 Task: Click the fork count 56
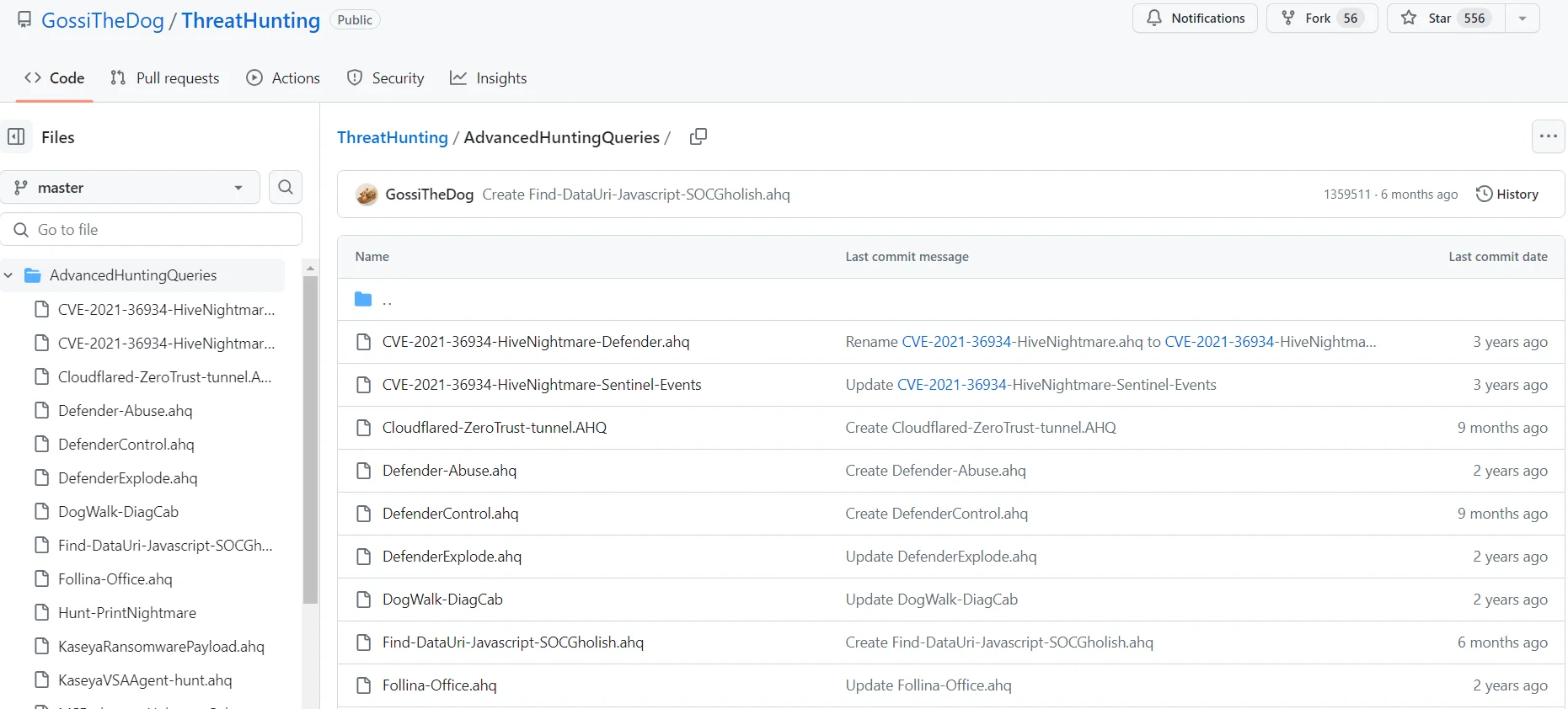pos(1351,19)
